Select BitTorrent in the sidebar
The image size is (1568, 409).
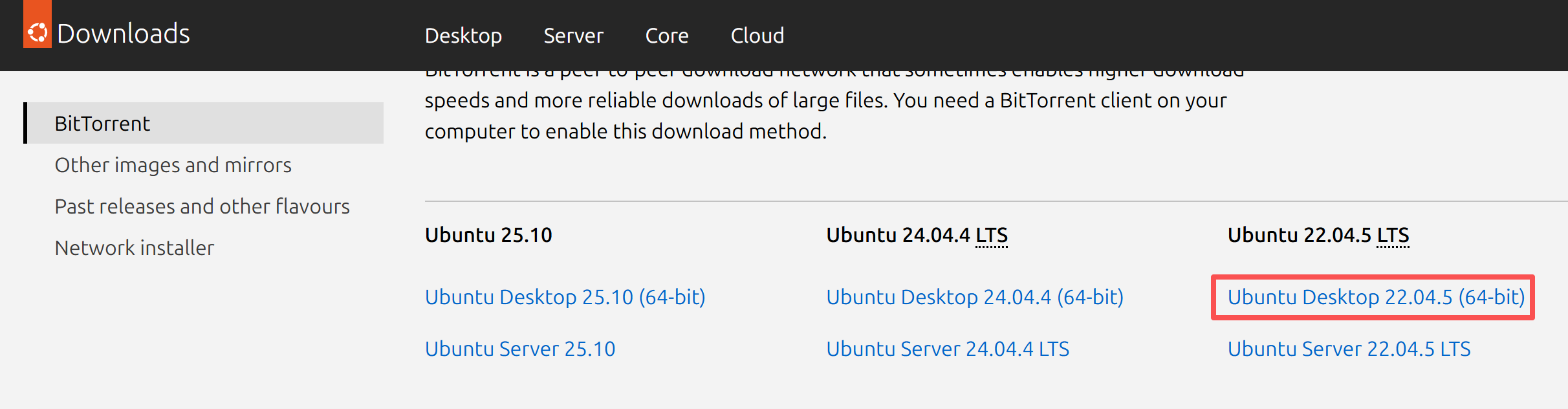click(x=102, y=124)
